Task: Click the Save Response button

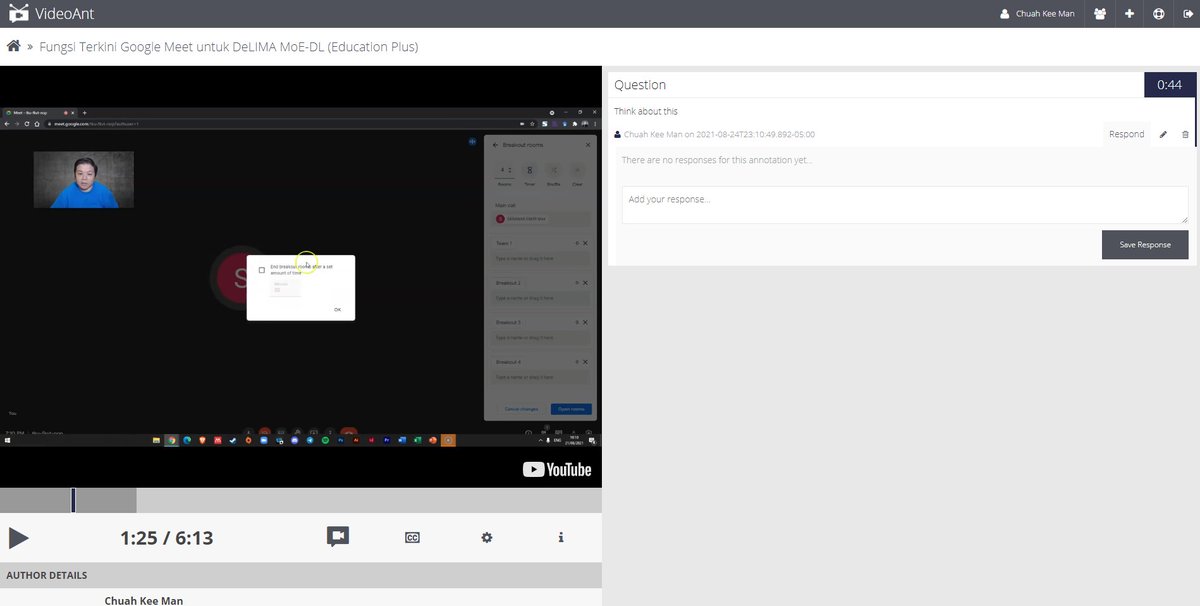Action: click(x=1145, y=245)
